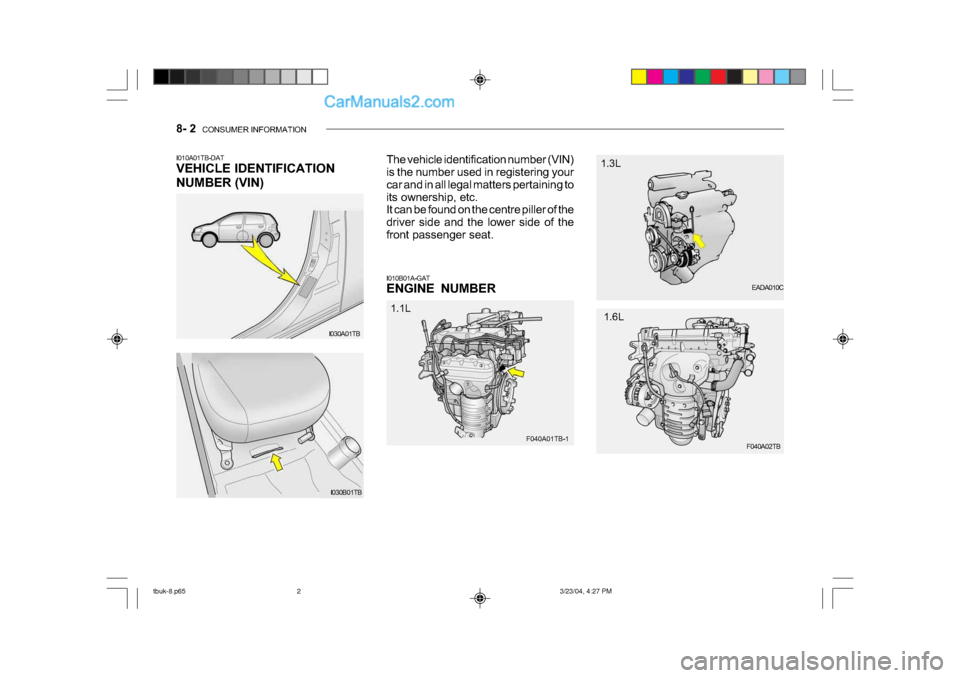Click the yellow arrow on the 1.3L engine
The height and width of the screenshot is (678, 960).
(708, 241)
